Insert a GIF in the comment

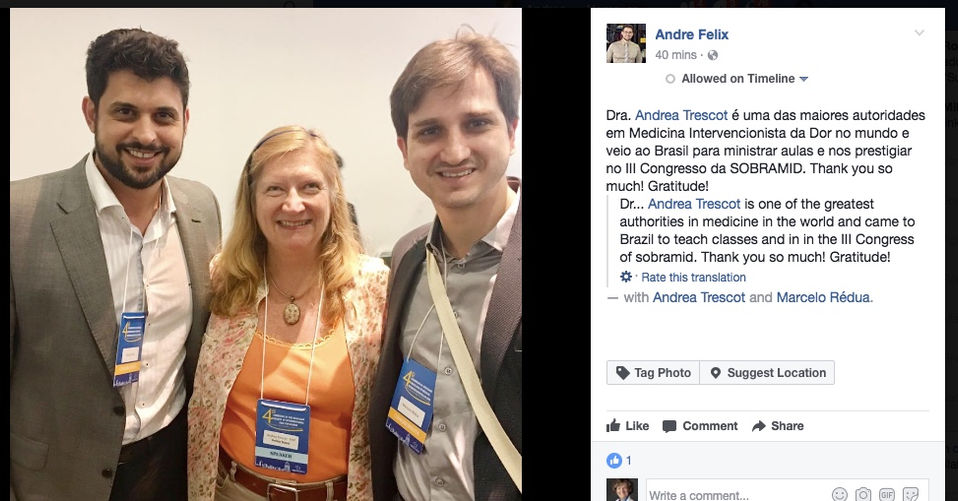coord(887,494)
